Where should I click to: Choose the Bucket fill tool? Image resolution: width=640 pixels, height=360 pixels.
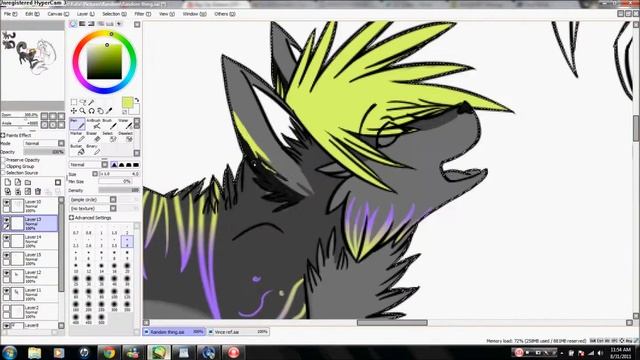click(77, 150)
